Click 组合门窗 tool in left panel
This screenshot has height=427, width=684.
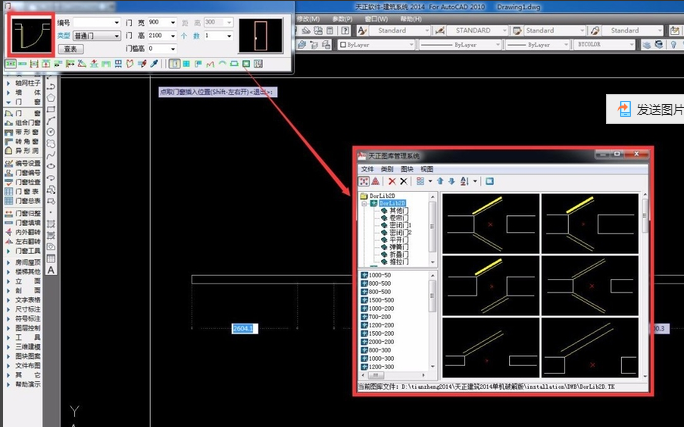click(22, 123)
